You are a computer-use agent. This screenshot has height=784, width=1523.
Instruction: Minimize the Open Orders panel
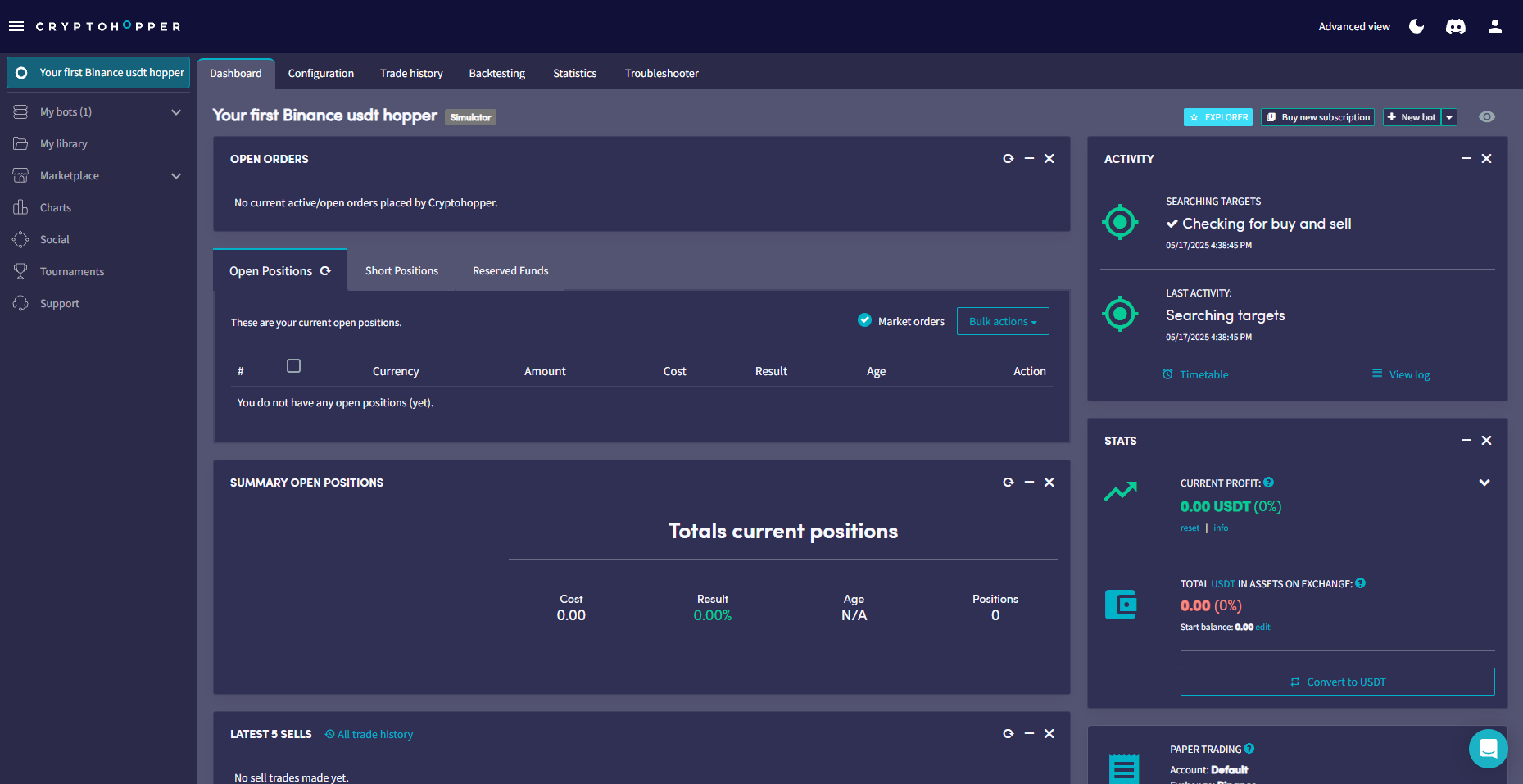1029,159
